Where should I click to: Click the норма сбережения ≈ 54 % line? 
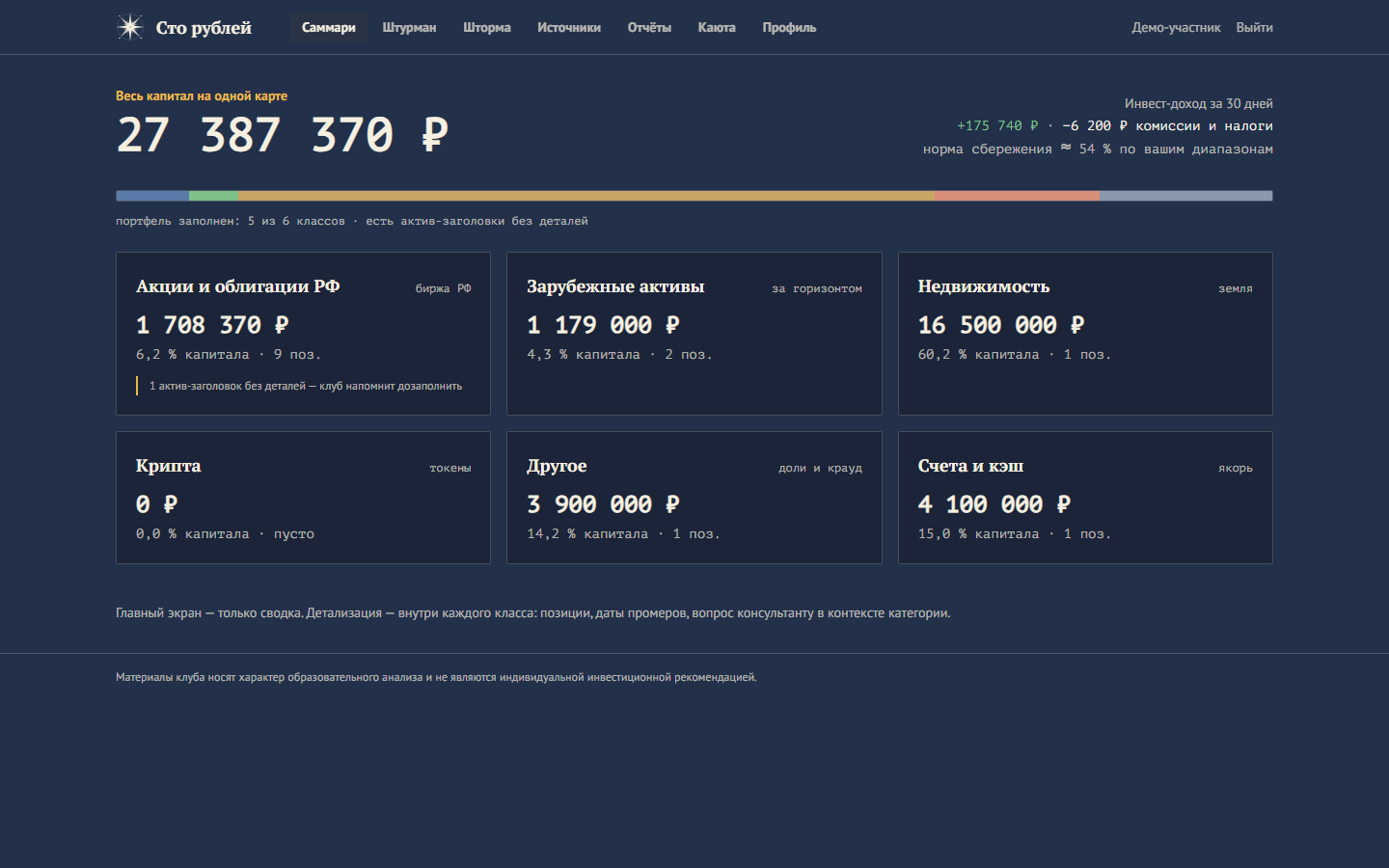[x=1098, y=149]
